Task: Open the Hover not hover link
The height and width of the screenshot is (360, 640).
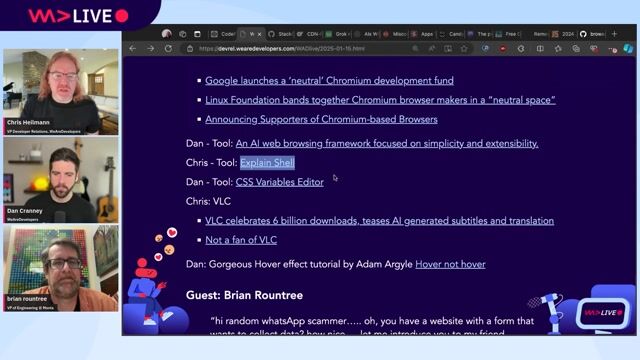Action: pyautogui.click(x=450, y=264)
